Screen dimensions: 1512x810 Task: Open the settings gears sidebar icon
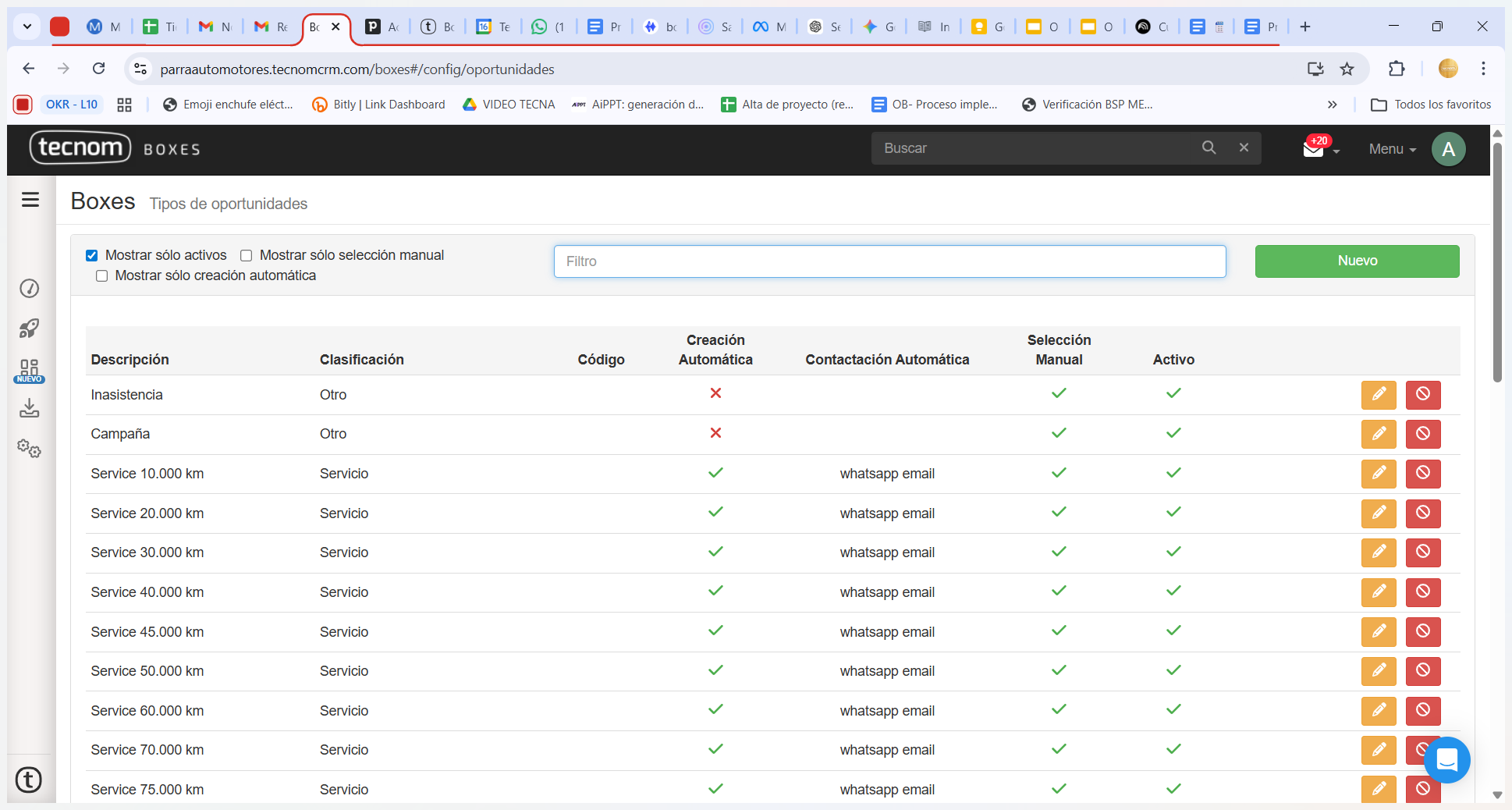[30, 448]
